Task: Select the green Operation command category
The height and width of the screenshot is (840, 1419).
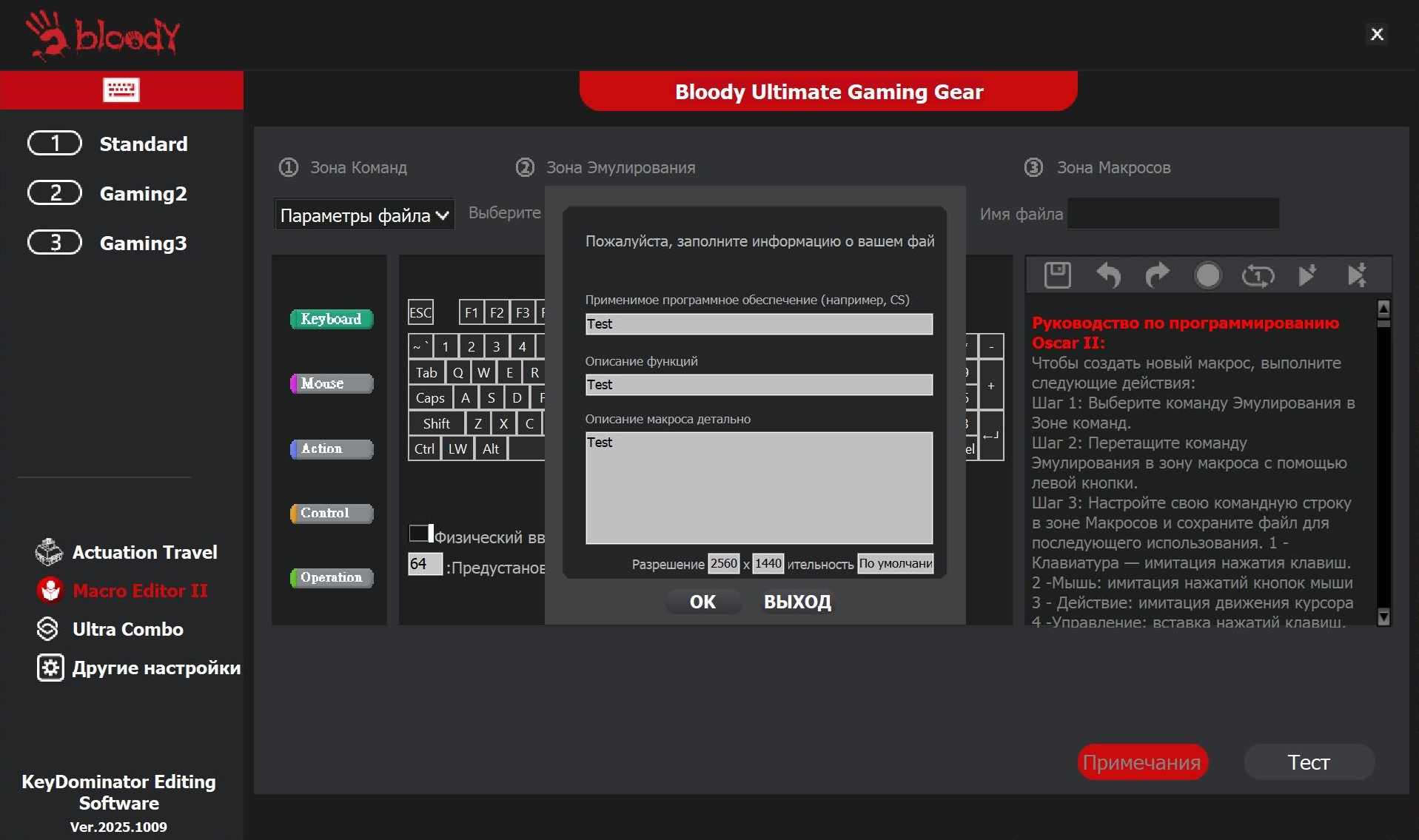Action: point(332,577)
